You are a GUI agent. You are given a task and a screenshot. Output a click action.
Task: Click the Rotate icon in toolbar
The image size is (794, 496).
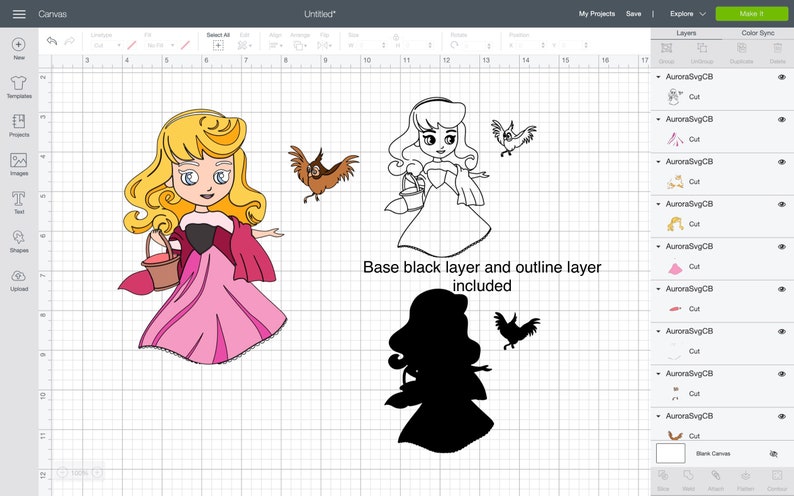454,45
